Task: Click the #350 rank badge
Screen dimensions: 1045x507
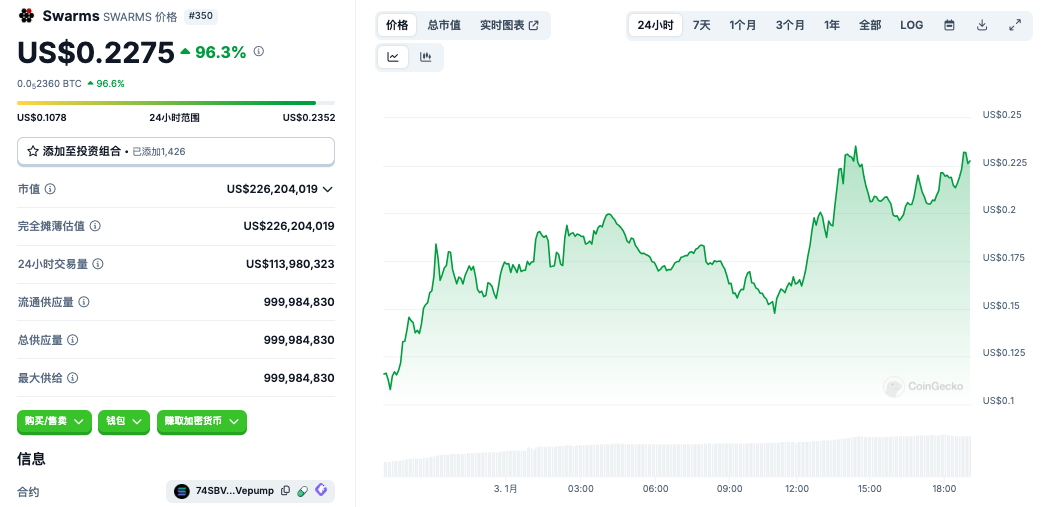Action: tap(200, 16)
